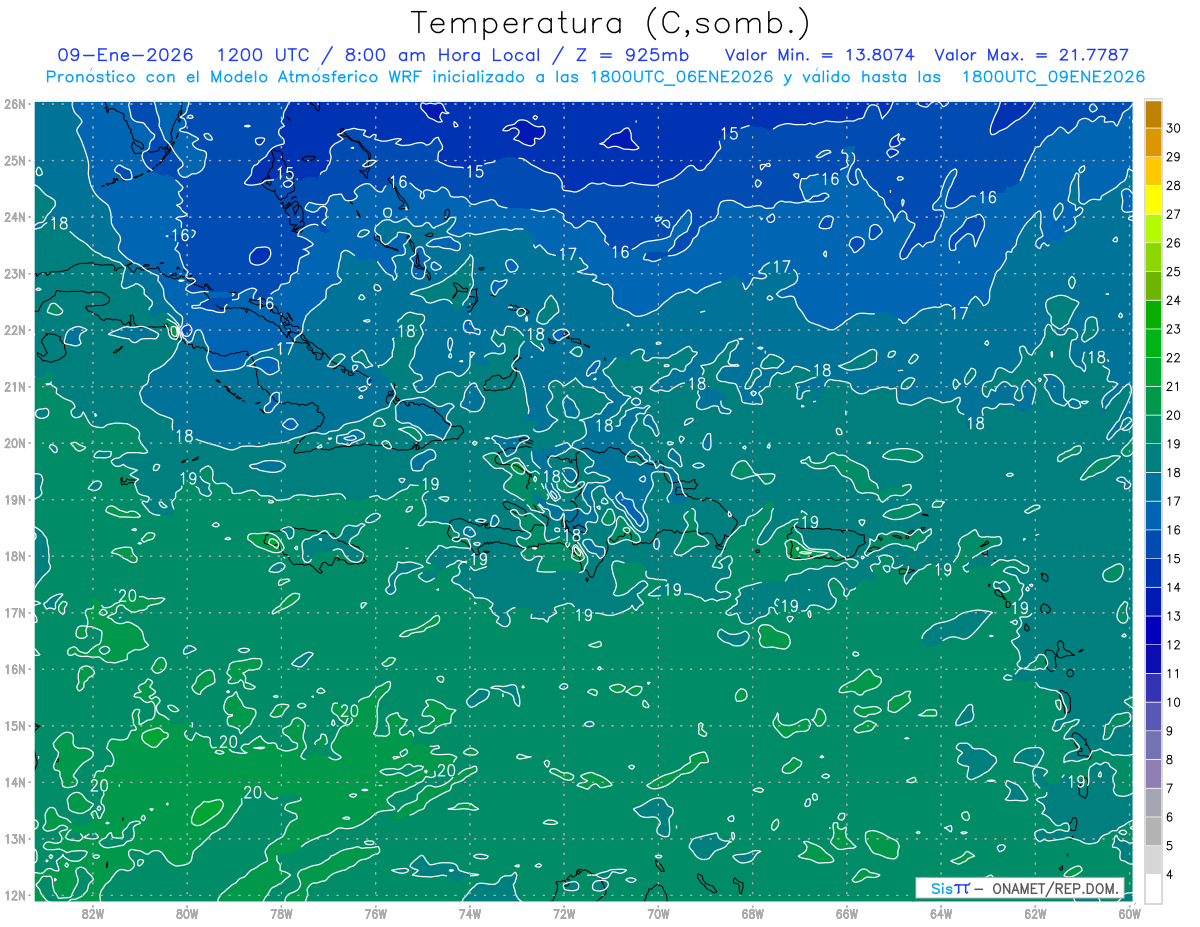Click the '80W' longitude label

coord(186,913)
